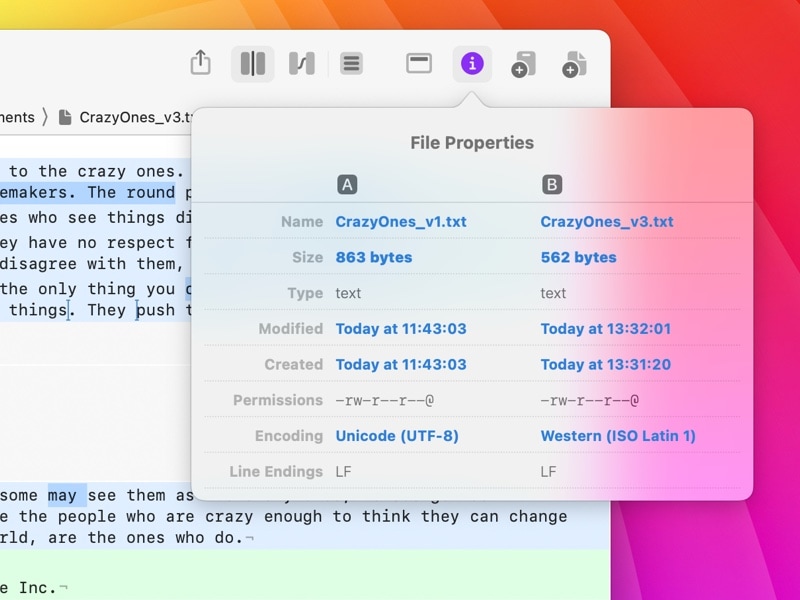The width and height of the screenshot is (800, 600).
Task: Click the Western (ISO Latin 1) encoding value
Action: [x=618, y=436]
